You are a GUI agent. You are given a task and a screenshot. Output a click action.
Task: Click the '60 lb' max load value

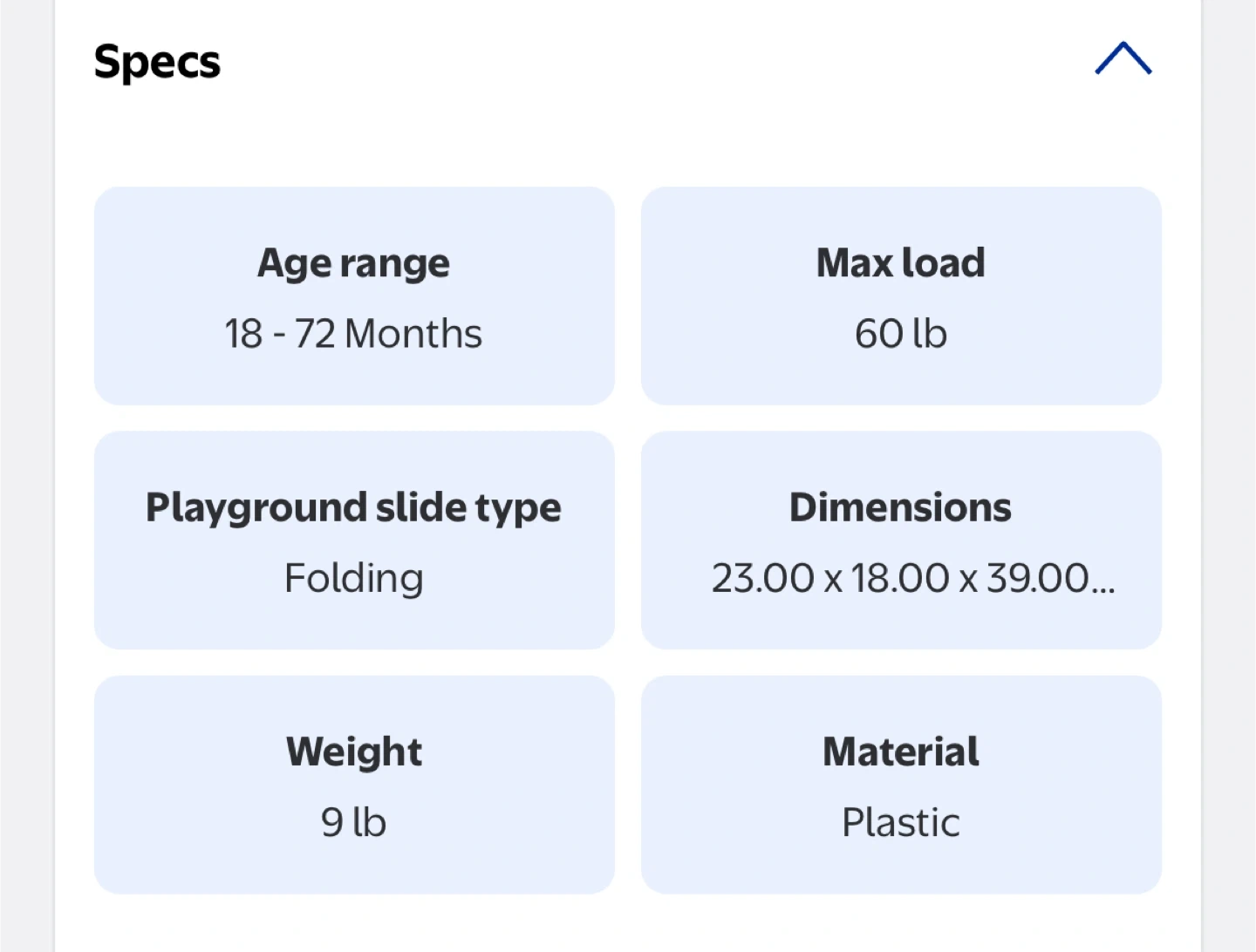coord(901,334)
